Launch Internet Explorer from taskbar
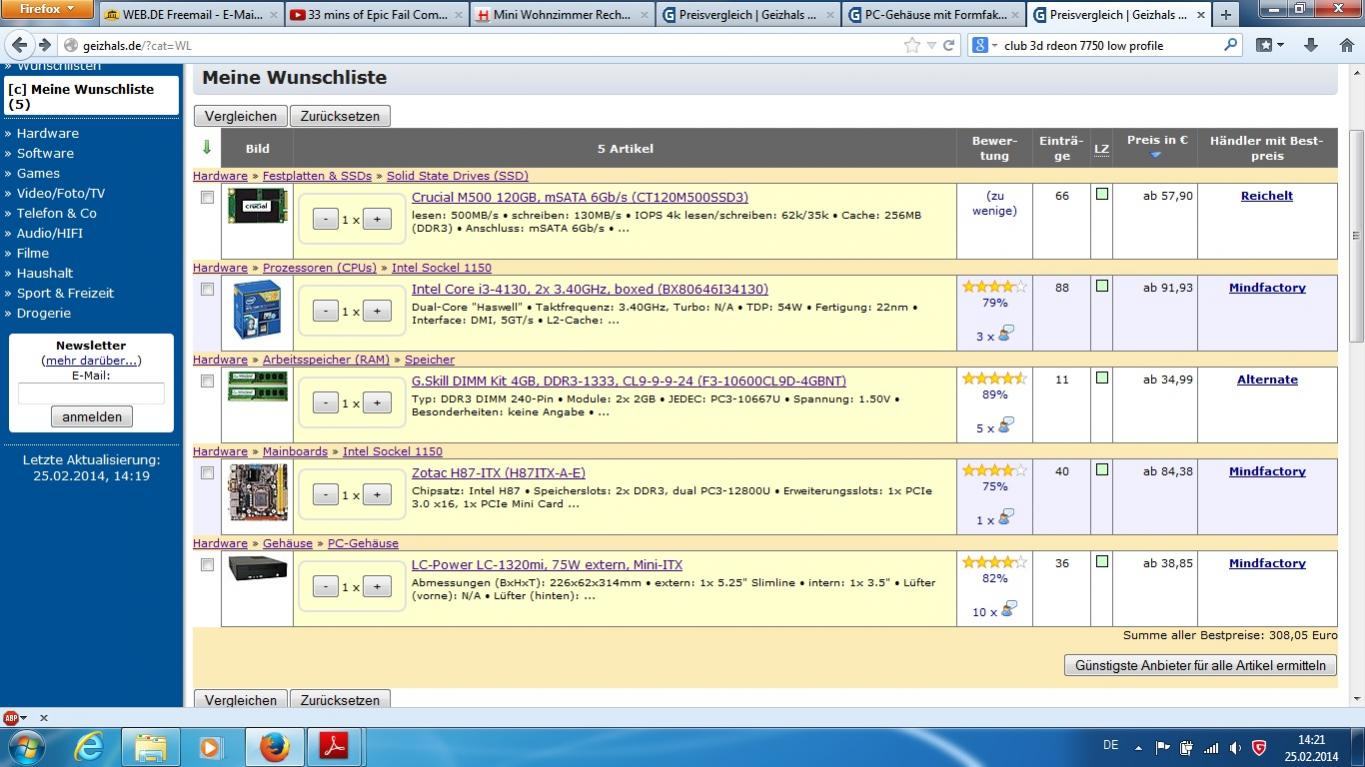1365x767 pixels. point(89,747)
